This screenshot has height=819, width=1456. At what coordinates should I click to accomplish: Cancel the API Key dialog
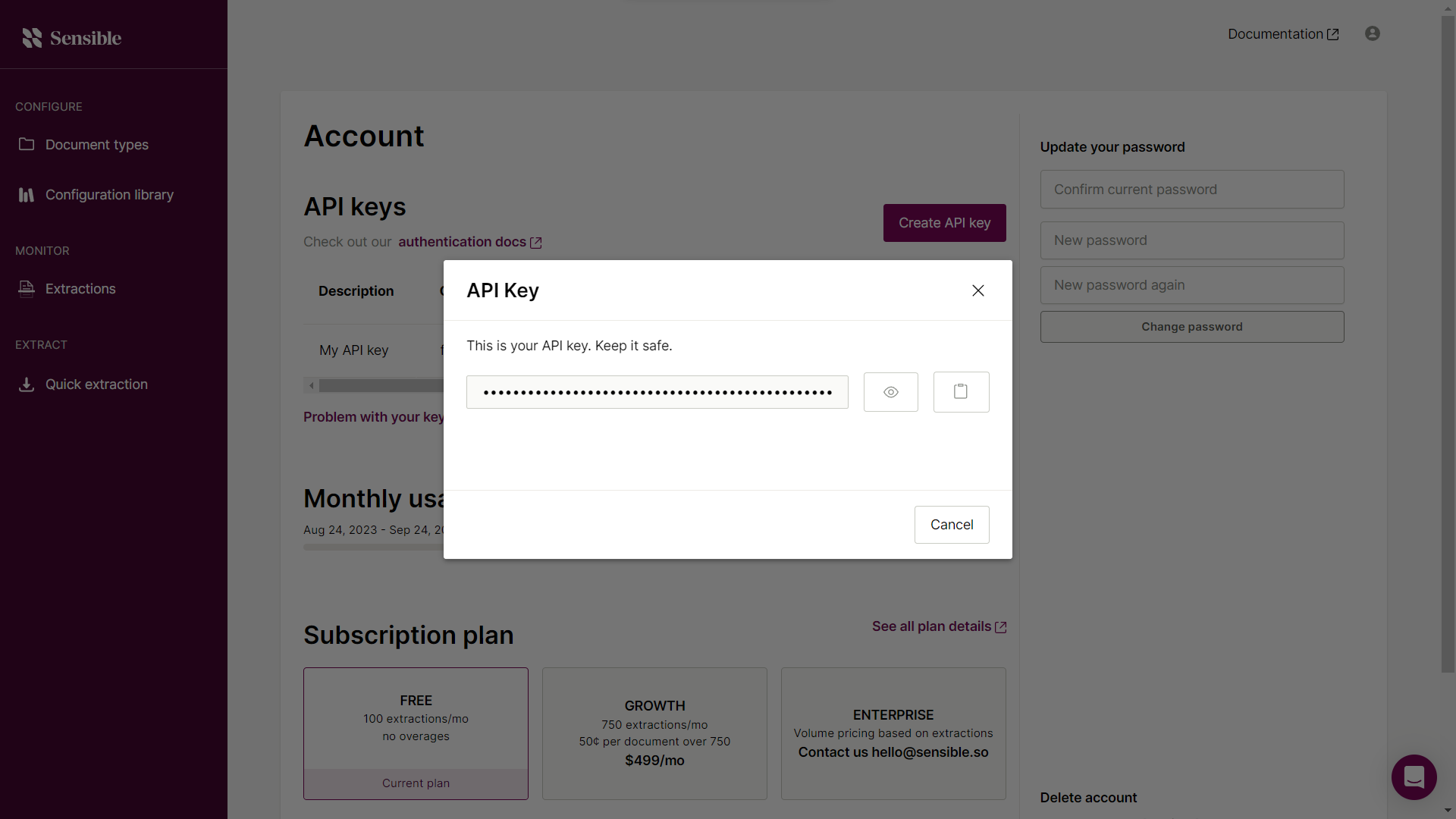coord(951,525)
